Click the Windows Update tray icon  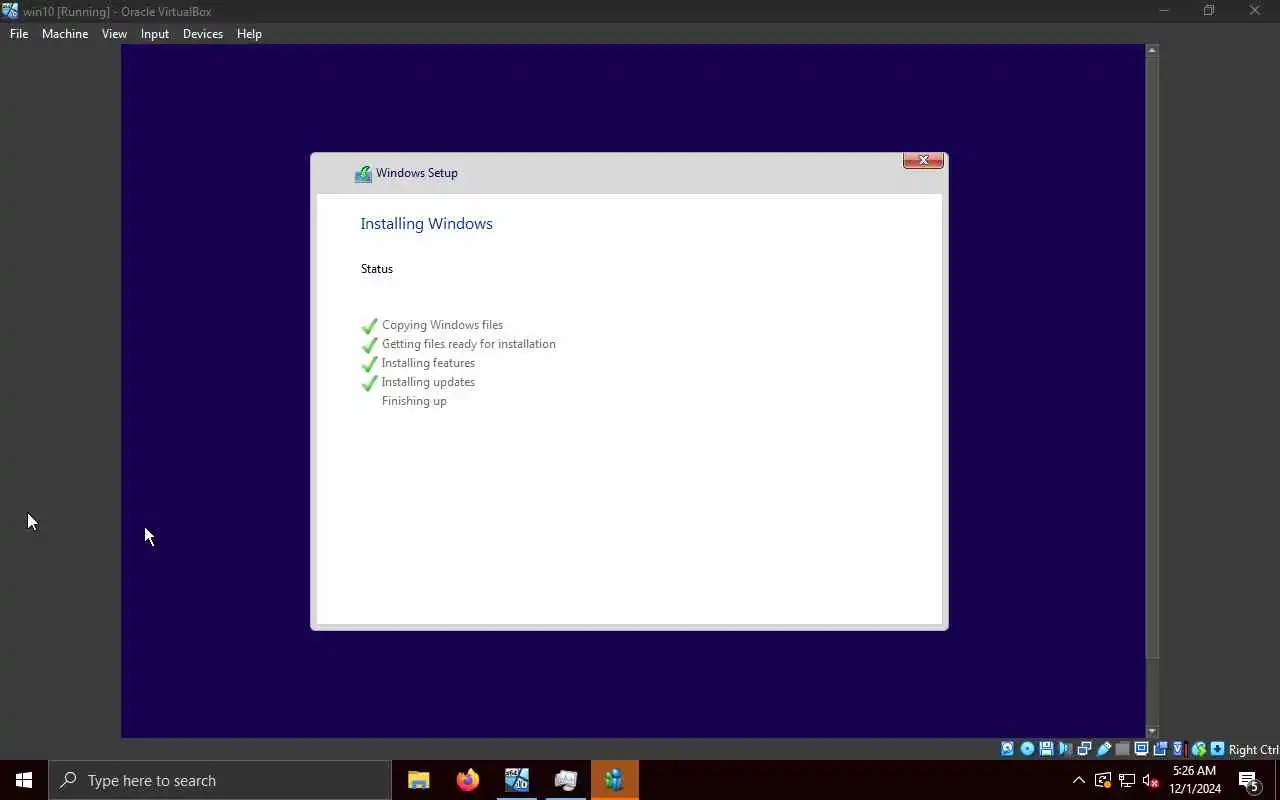click(1103, 780)
